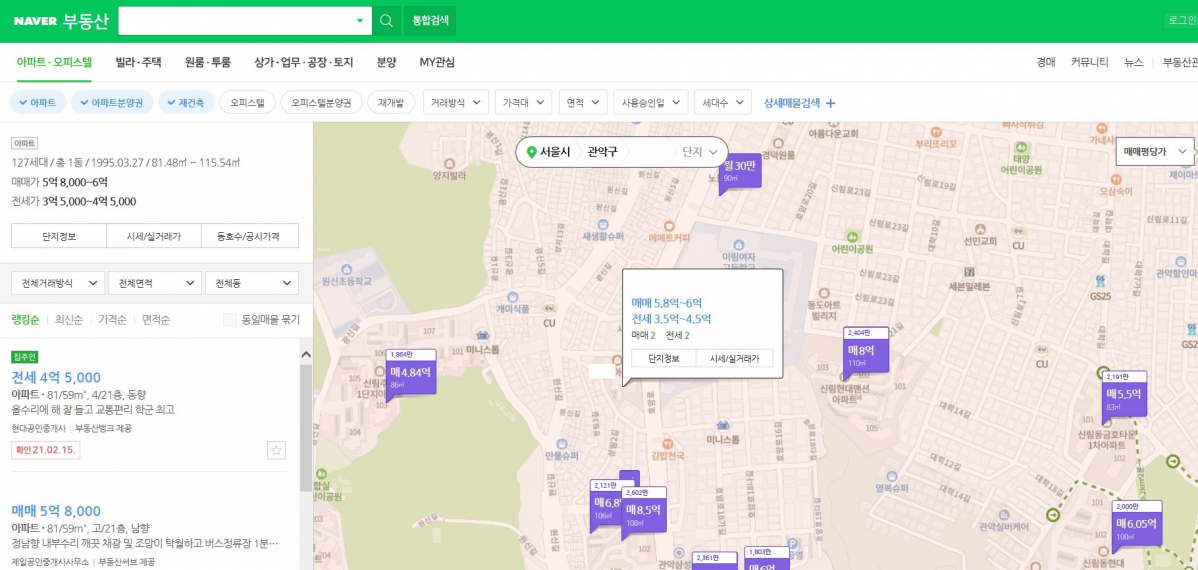Click the 에메트커피 map icon
The height and width of the screenshot is (570, 1198).
click(669, 225)
